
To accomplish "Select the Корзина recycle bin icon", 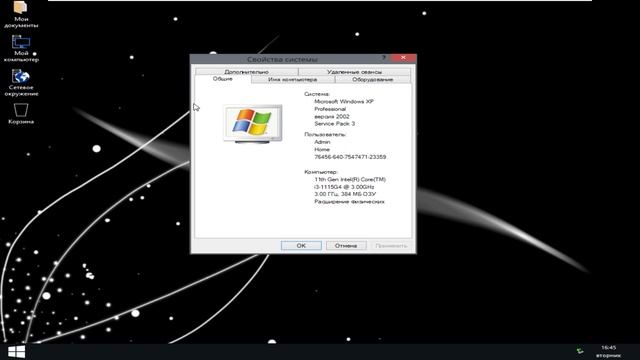I will (21, 113).
